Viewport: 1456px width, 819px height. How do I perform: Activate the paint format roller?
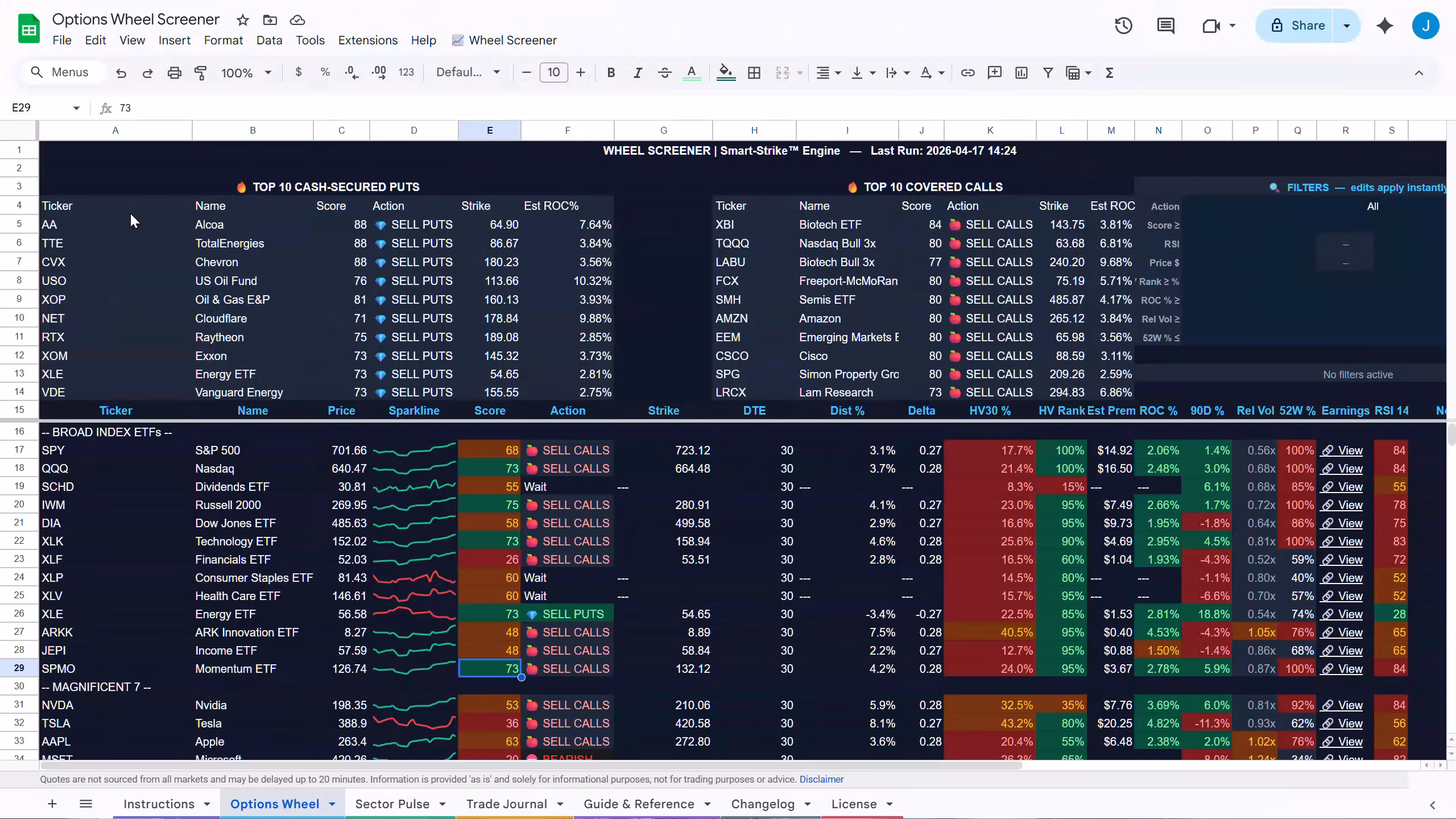pyautogui.click(x=201, y=73)
